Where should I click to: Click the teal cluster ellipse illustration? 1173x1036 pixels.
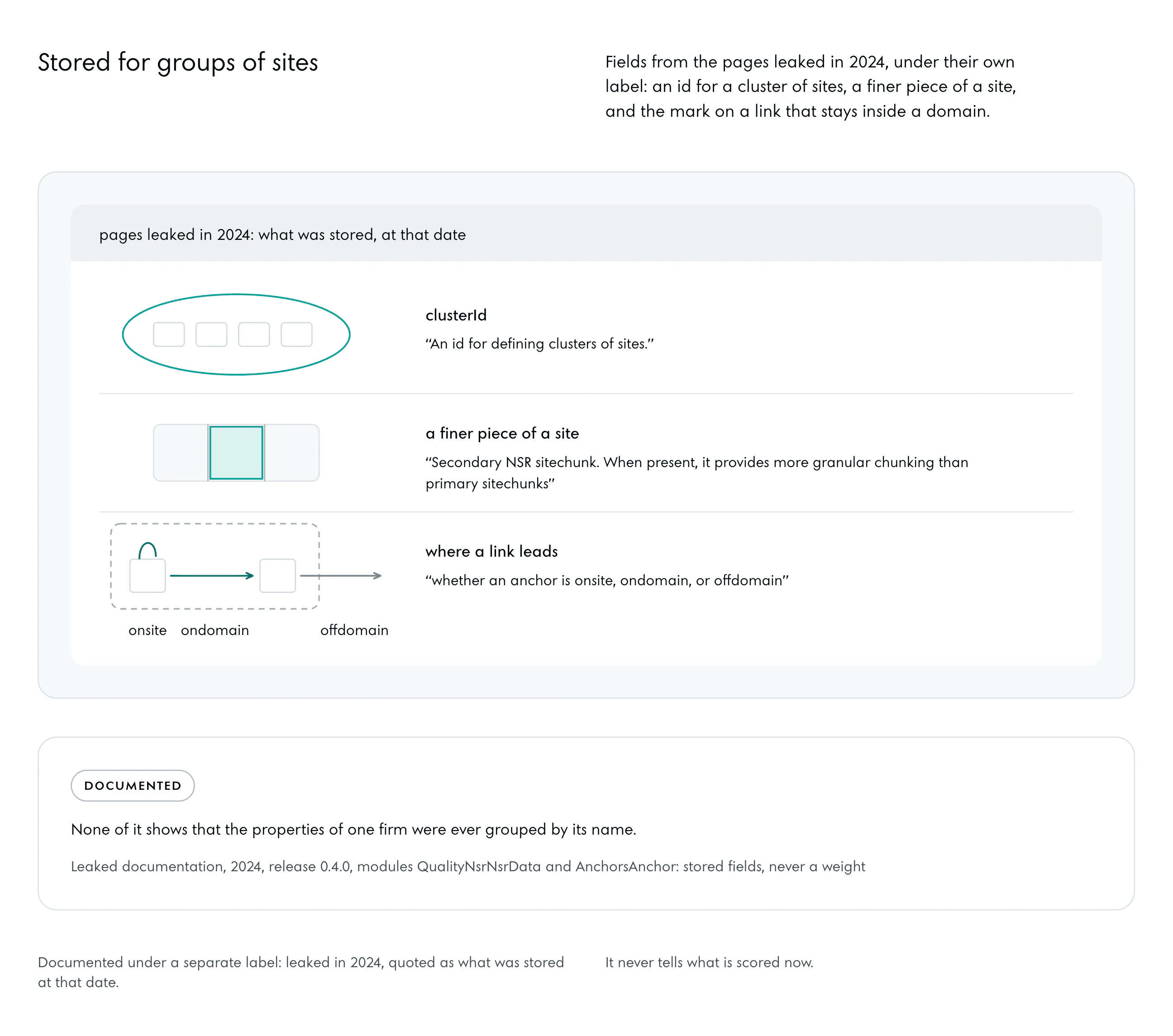click(236, 334)
